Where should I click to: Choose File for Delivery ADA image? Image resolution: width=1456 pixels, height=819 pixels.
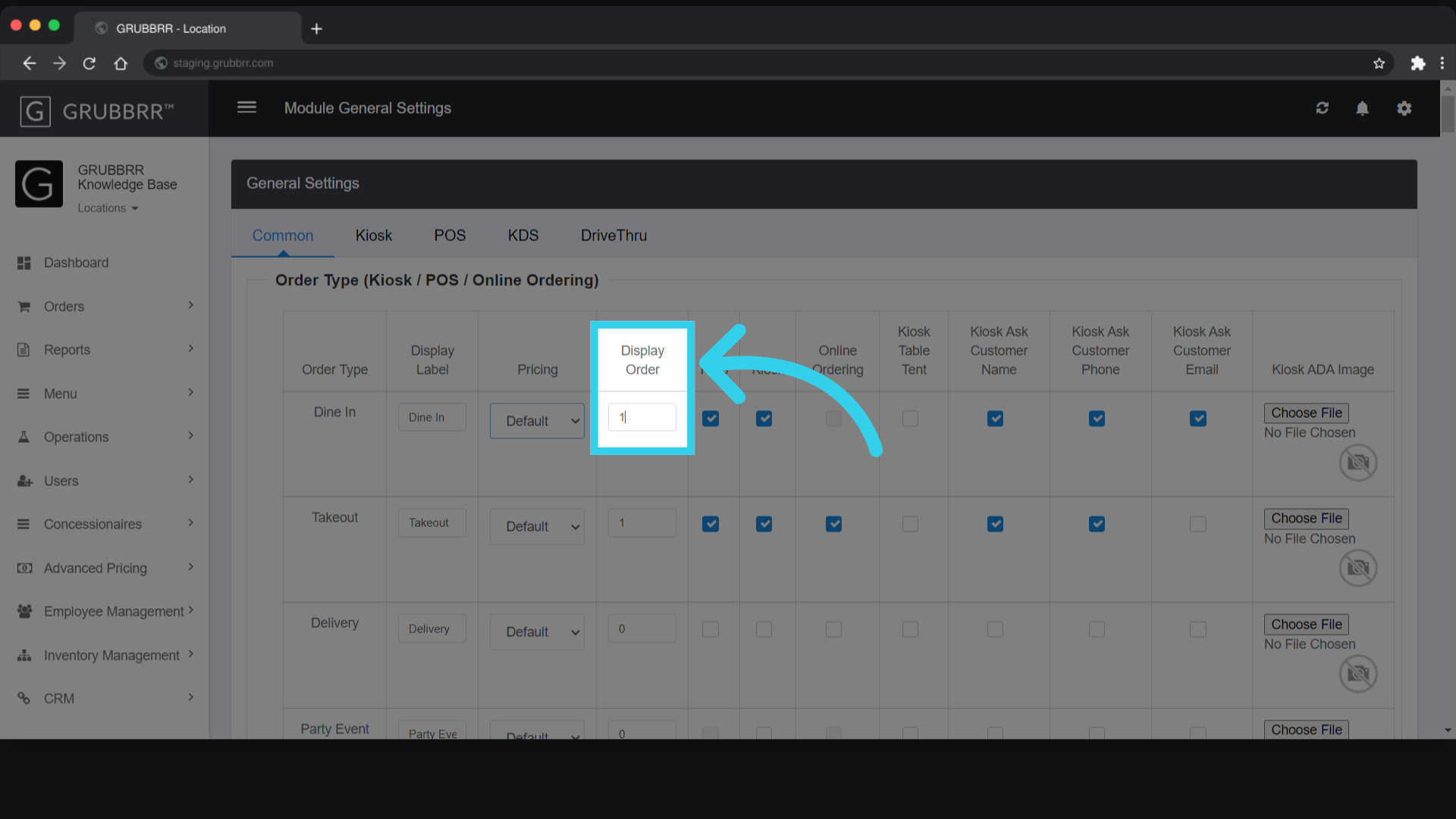tap(1306, 625)
